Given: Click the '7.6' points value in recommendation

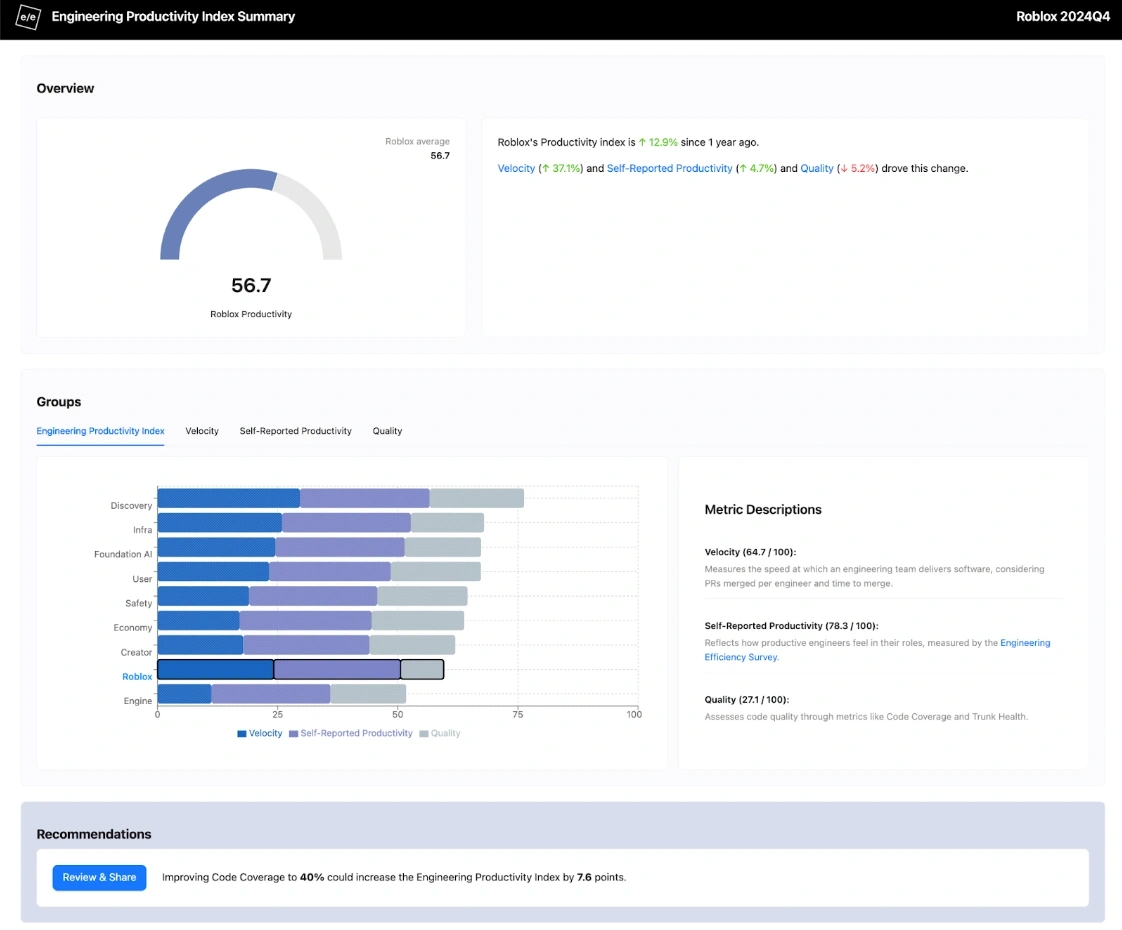Looking at the screenshot, I should 584,877.
